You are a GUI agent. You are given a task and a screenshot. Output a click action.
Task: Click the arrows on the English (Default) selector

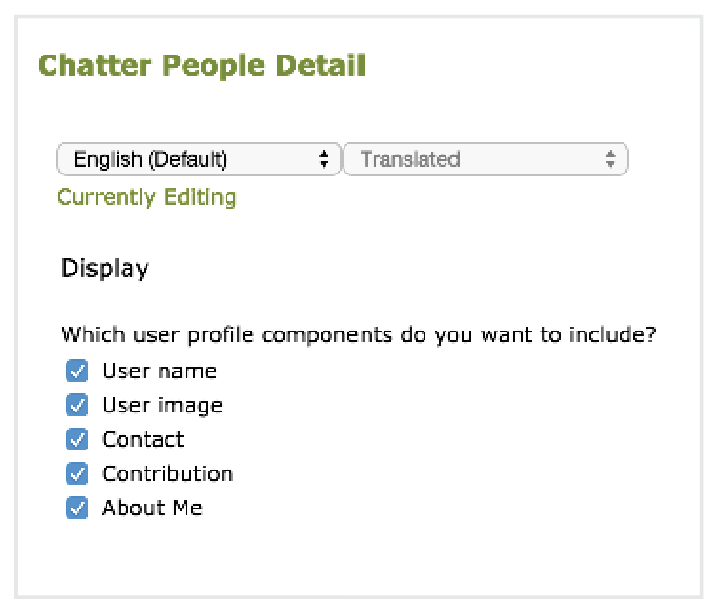tap(324, 160)
